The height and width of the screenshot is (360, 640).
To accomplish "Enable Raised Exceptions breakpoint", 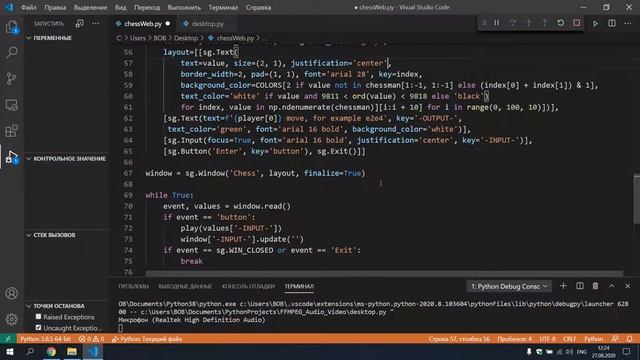I will [38, 316].
